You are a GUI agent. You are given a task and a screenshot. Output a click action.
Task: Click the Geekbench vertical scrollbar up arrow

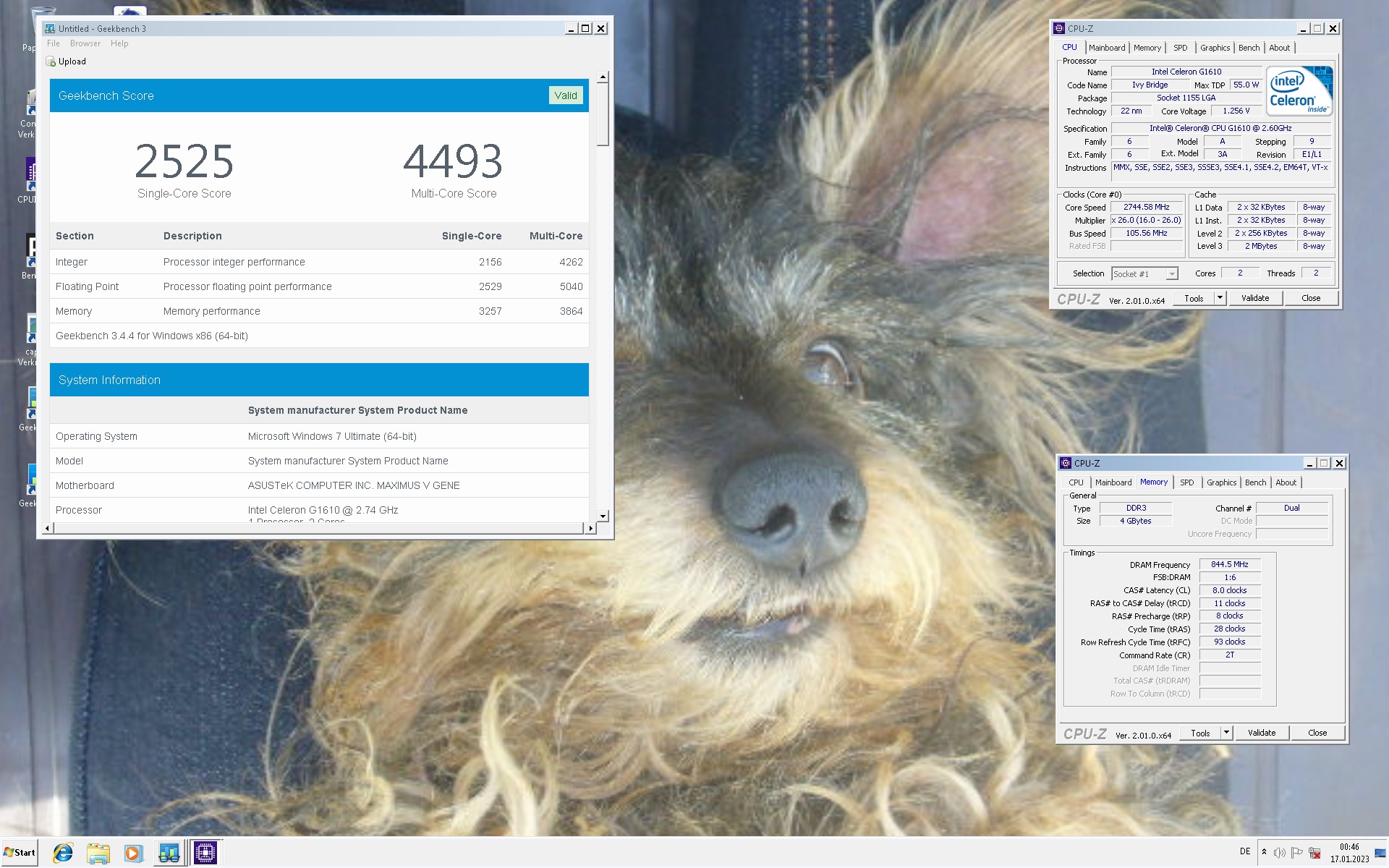point(603,77)
